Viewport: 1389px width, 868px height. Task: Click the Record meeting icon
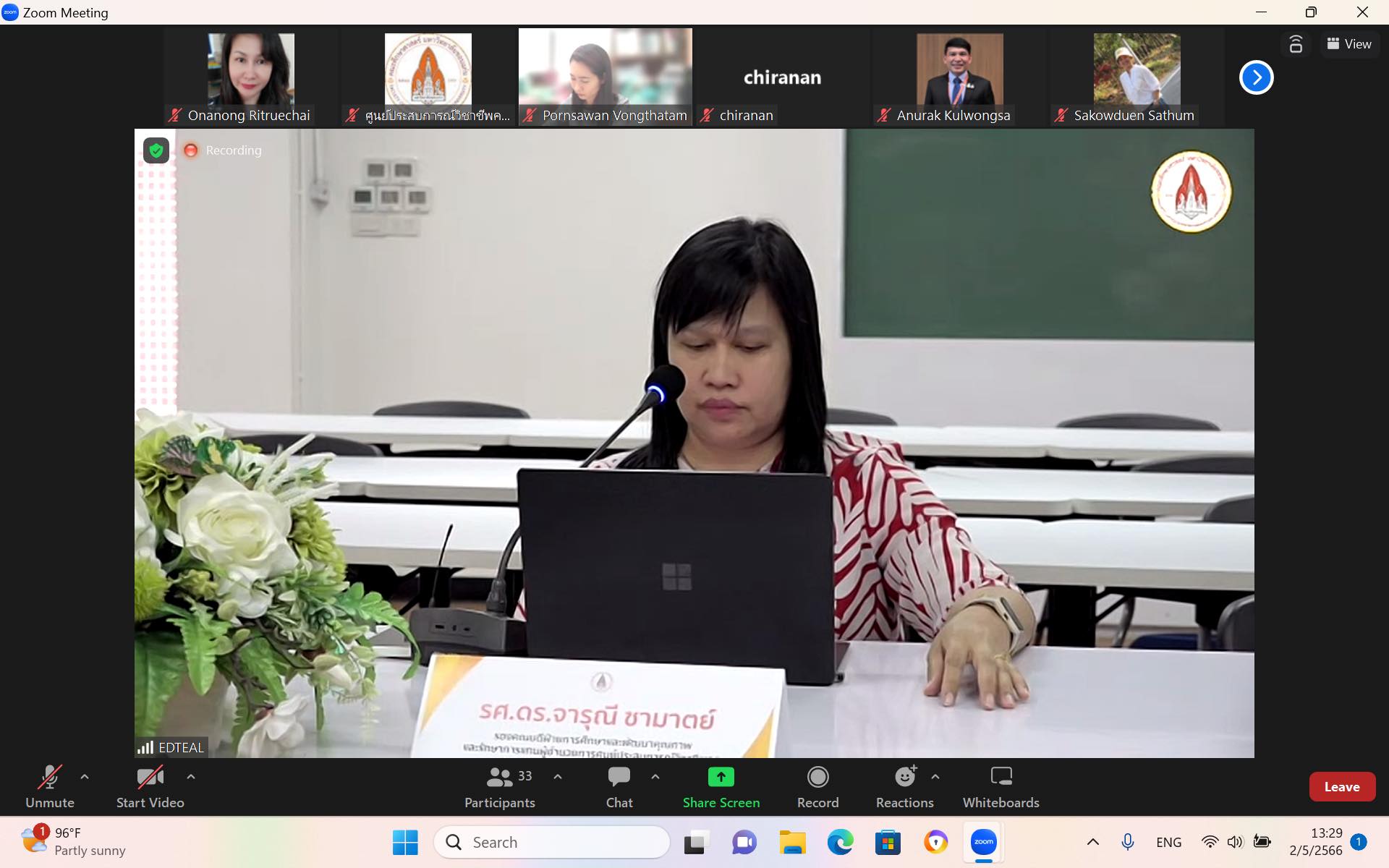click(x=817, y=778)
